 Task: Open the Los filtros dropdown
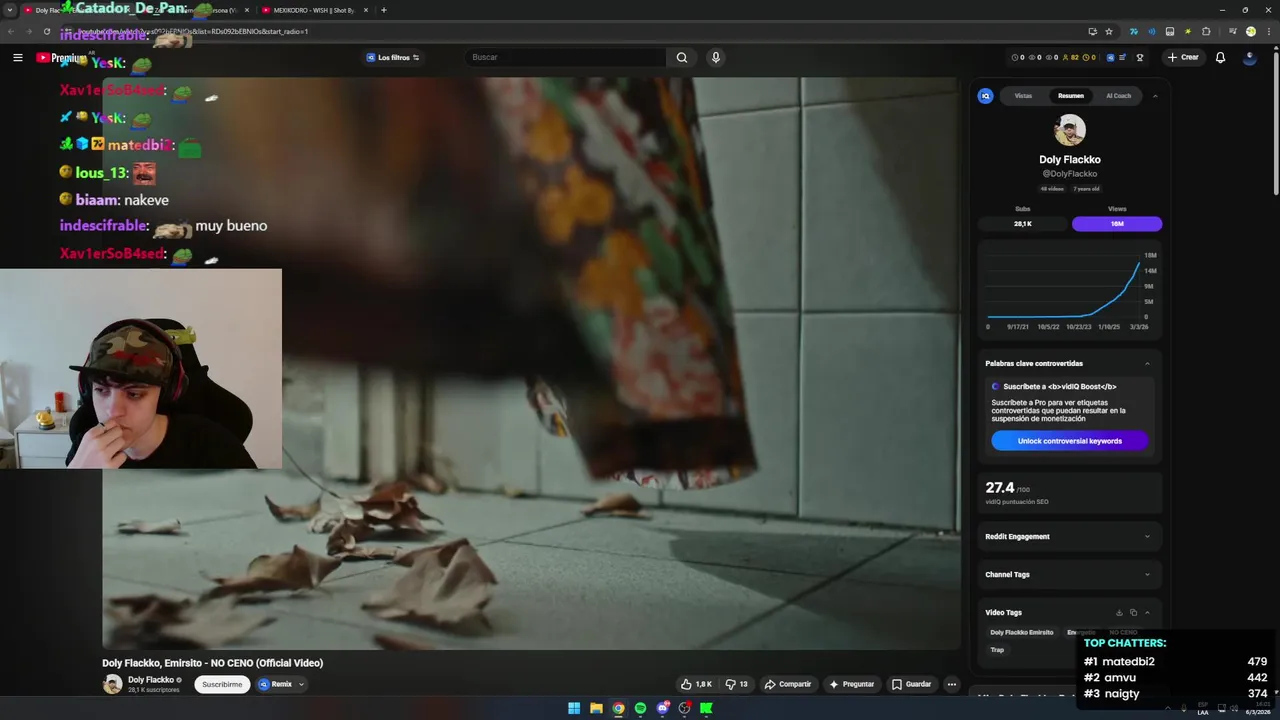(392, 57)
